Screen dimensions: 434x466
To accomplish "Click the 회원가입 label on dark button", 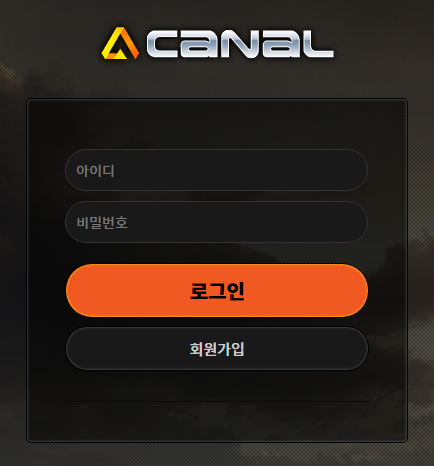I will pyautogui.click(x=217, y=349).
